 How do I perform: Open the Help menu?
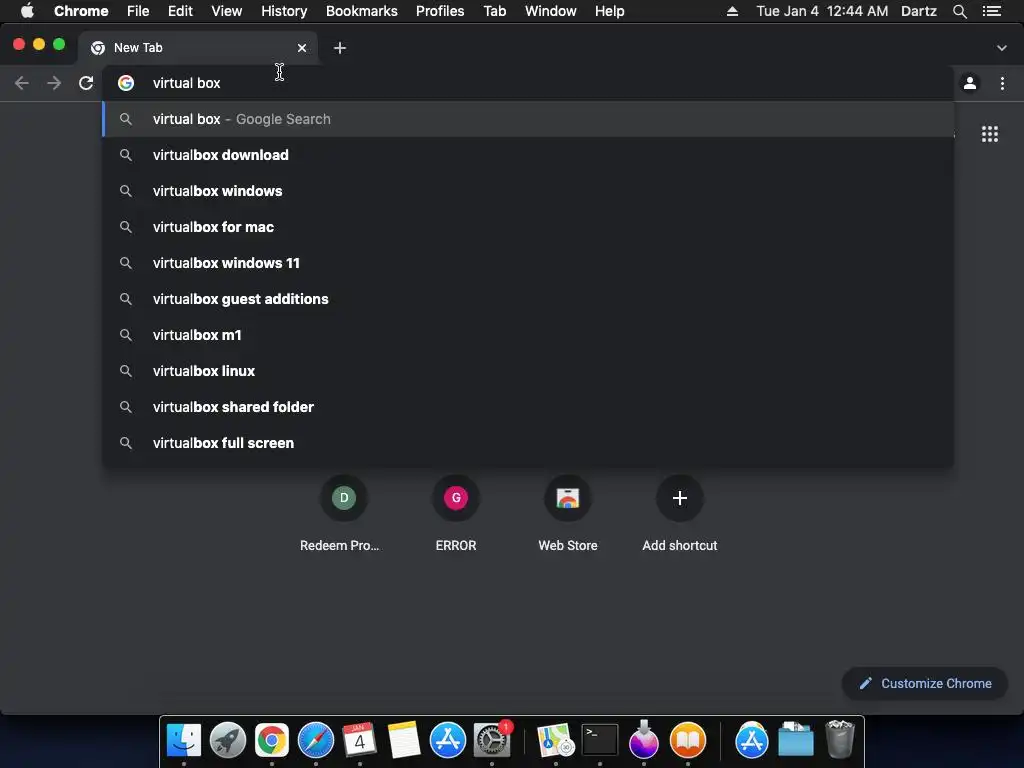click(x=609, y=11)
